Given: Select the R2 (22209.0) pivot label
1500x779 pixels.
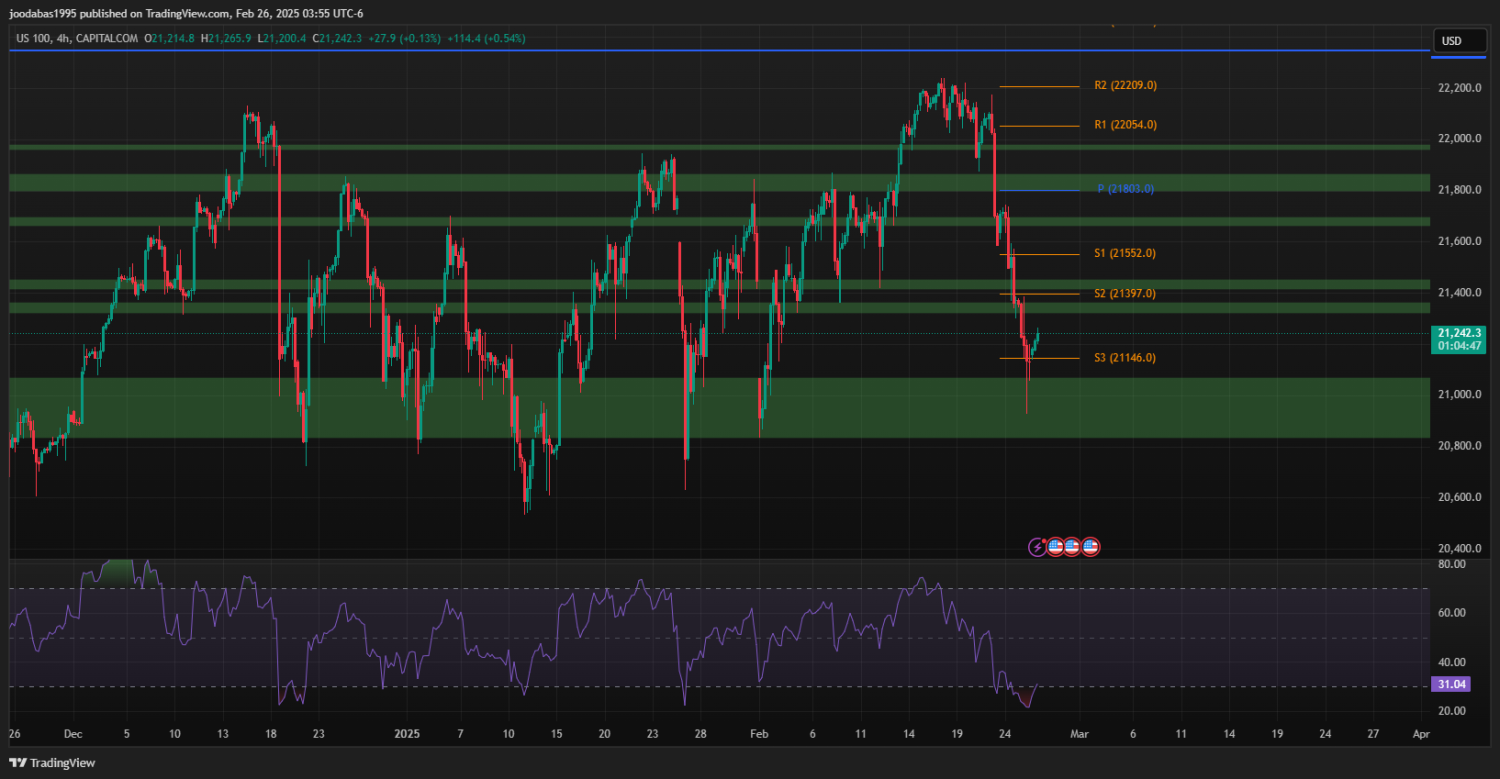Looking at the screenshot, I should coord(1125,86).
